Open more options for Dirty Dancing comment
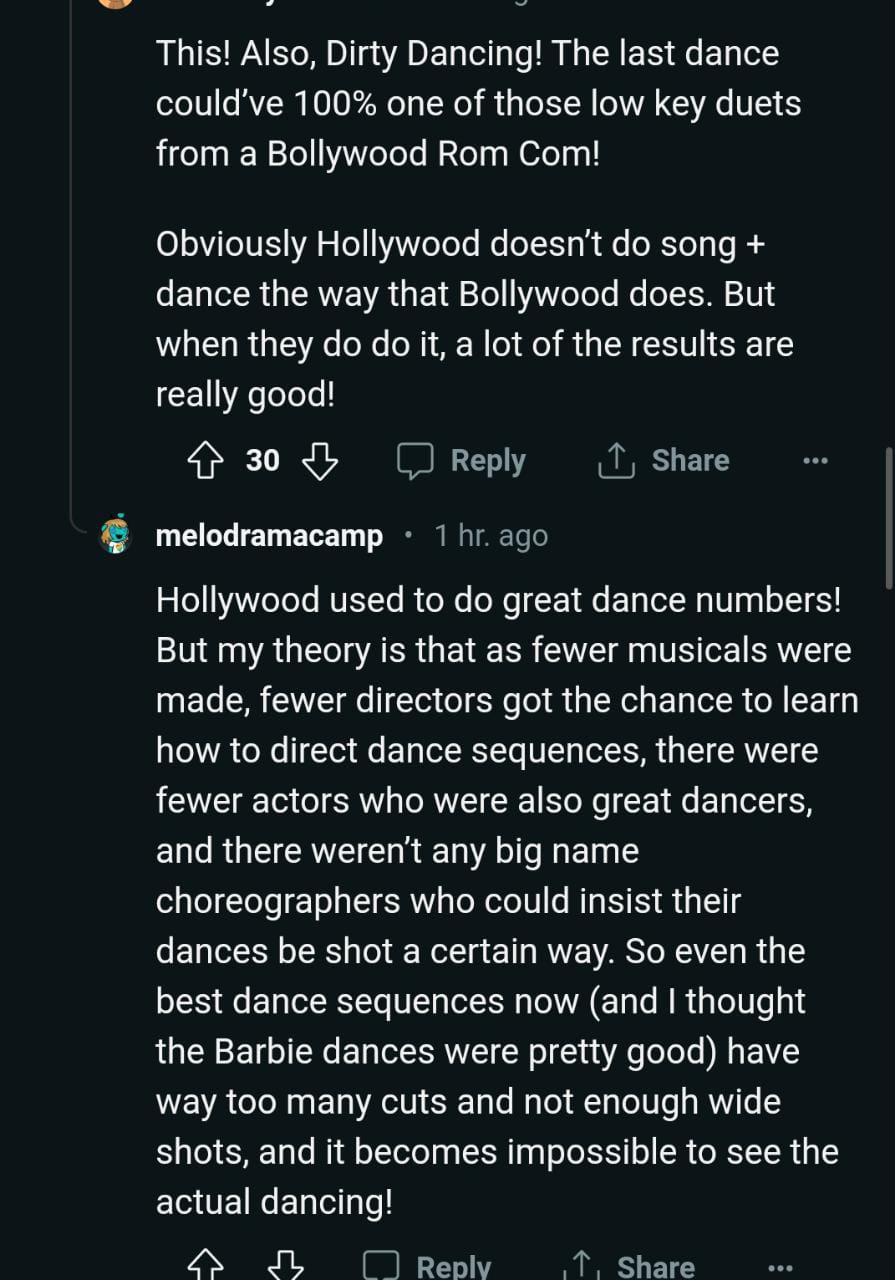The image size is (895, 1280). [815, 461]
